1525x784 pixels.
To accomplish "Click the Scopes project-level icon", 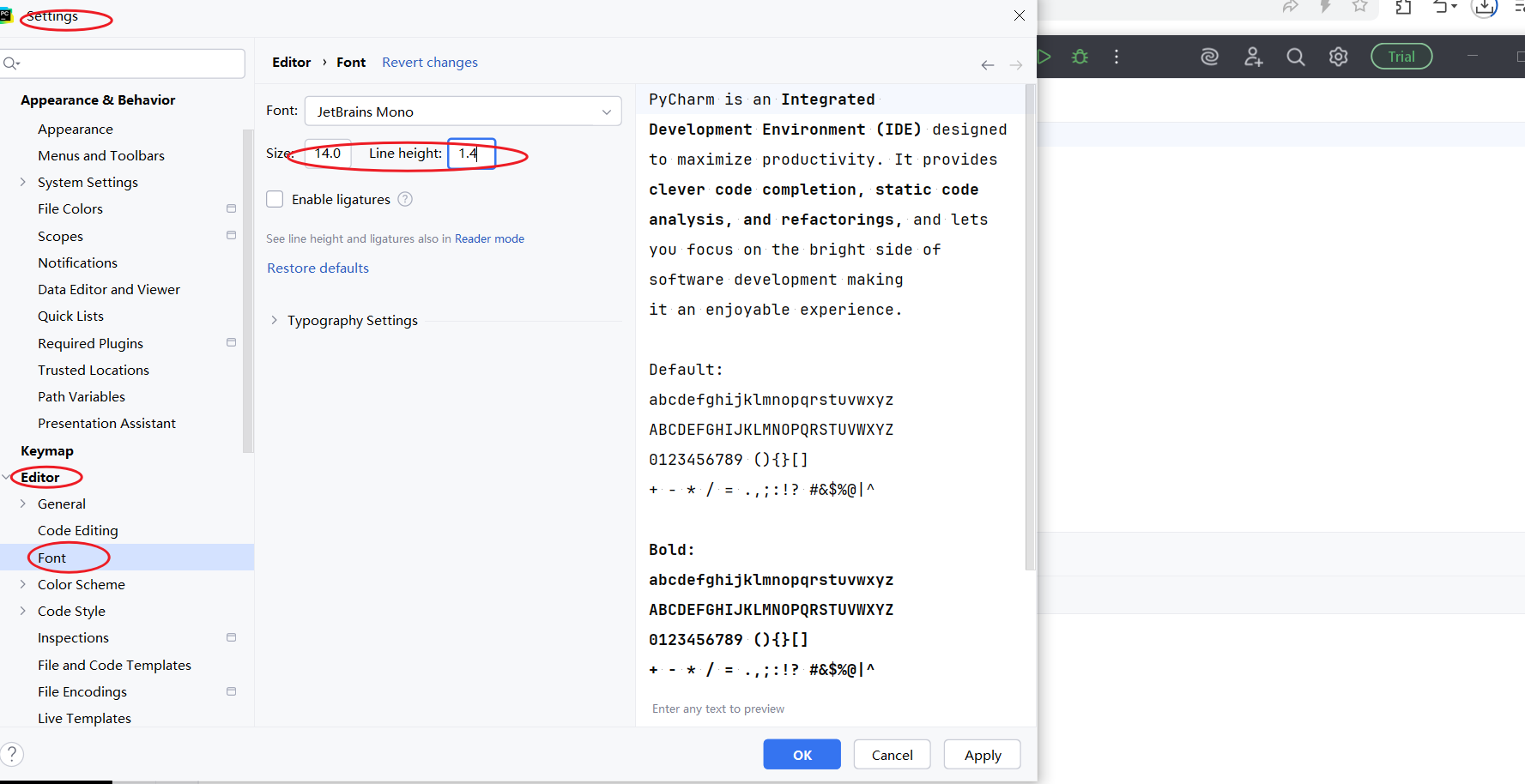I will coord(231,235).
